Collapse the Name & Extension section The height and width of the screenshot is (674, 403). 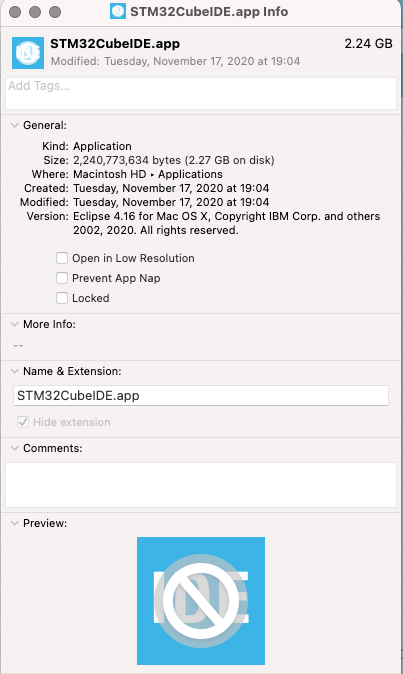click(x=15, y=371)
